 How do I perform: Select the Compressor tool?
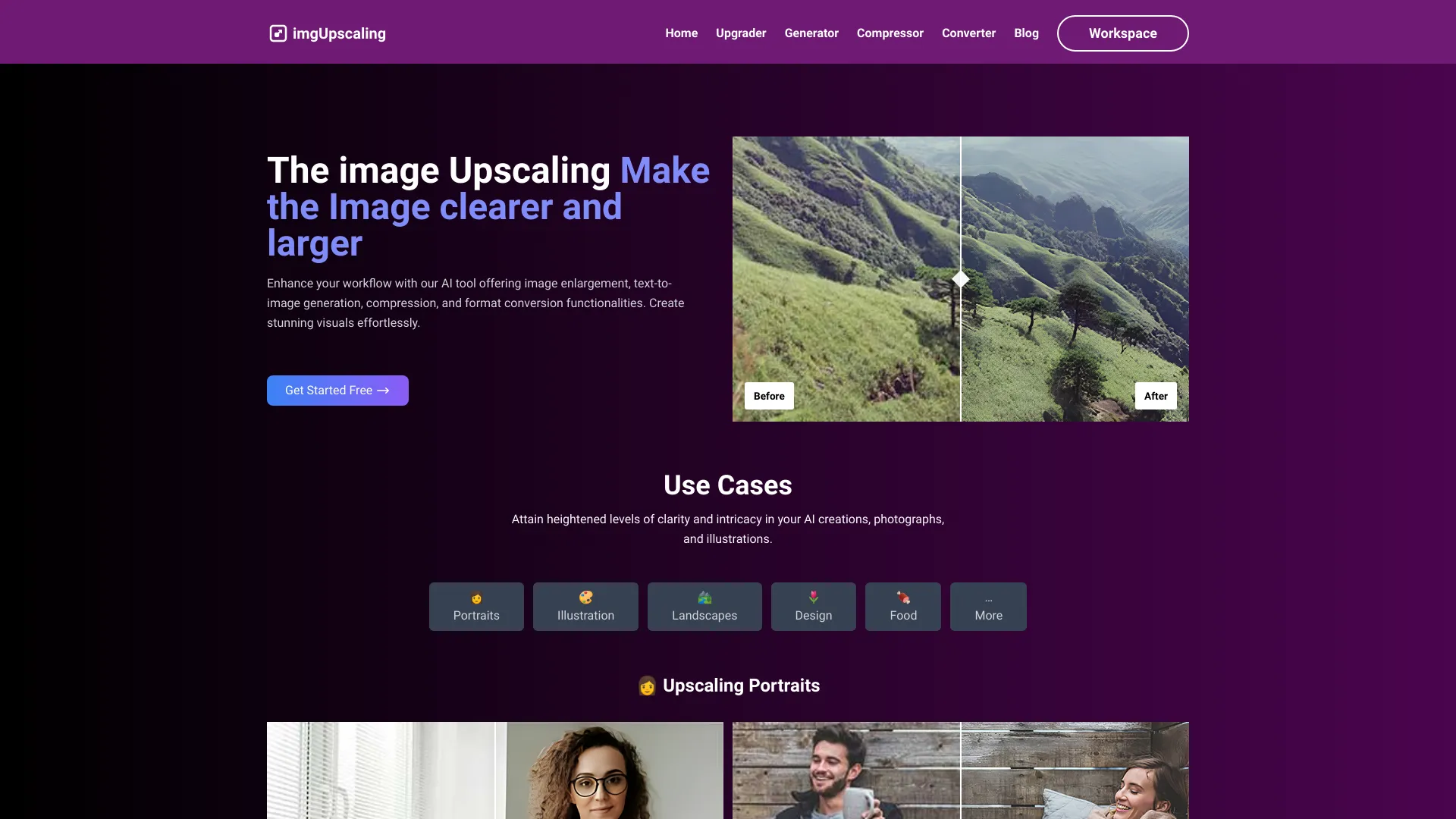[x=889, y=32]
